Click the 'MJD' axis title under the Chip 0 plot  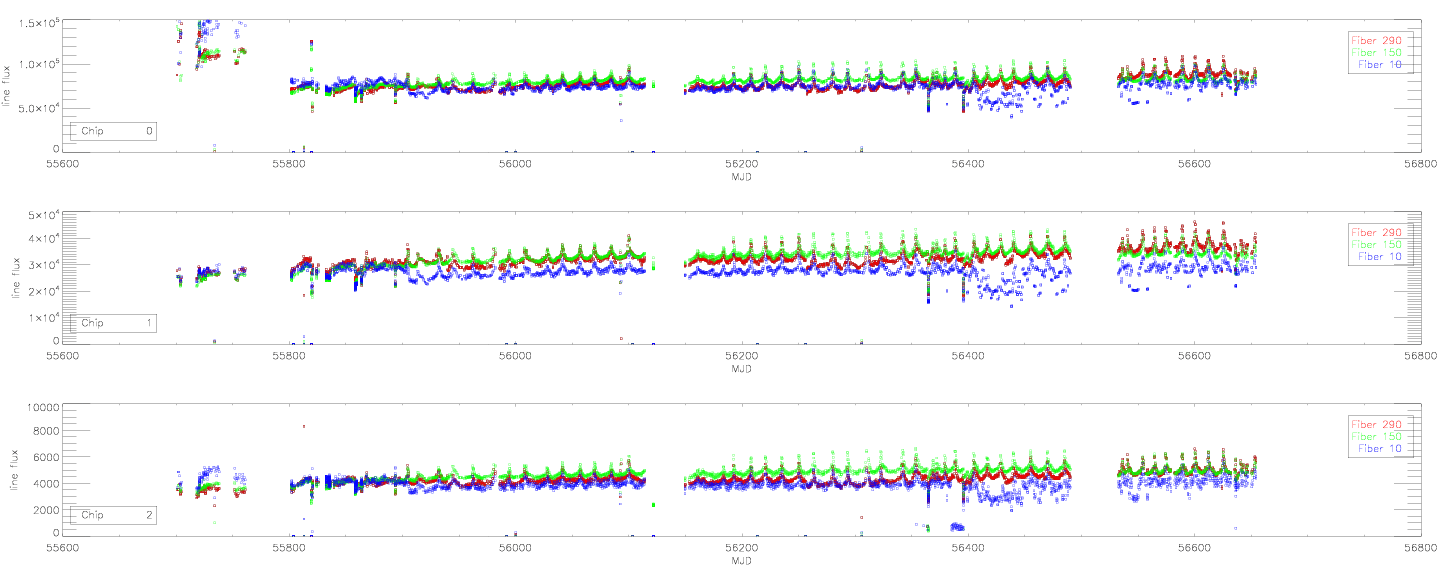pyautogui.click(x=741, y=177)
